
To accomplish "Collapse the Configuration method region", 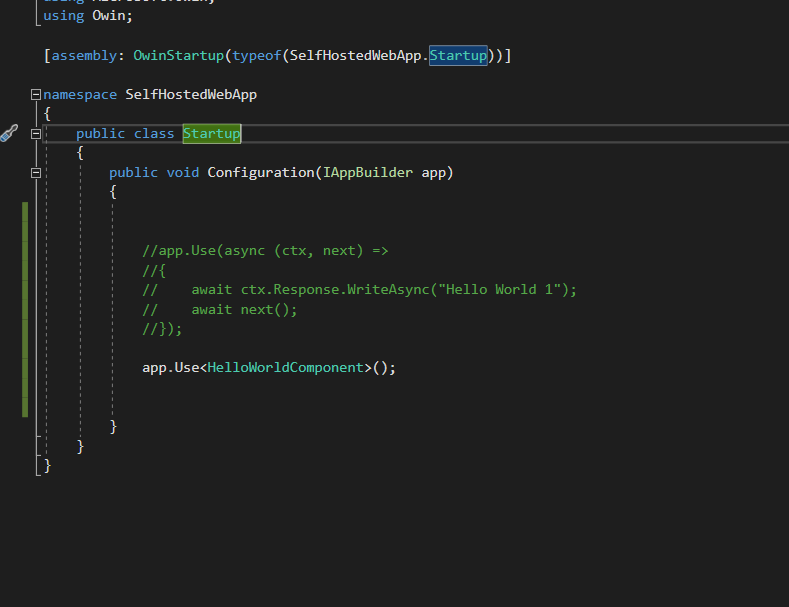I will (x=36, y=173).
